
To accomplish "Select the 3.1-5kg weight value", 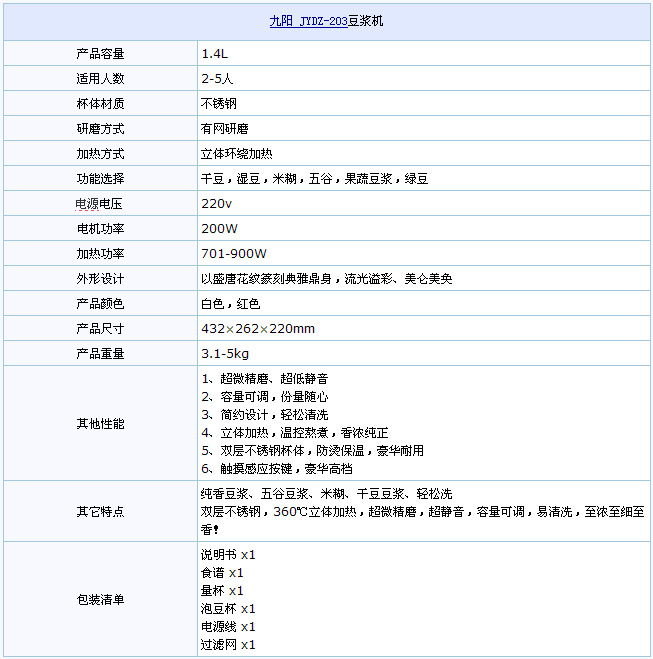I will 225,354.
